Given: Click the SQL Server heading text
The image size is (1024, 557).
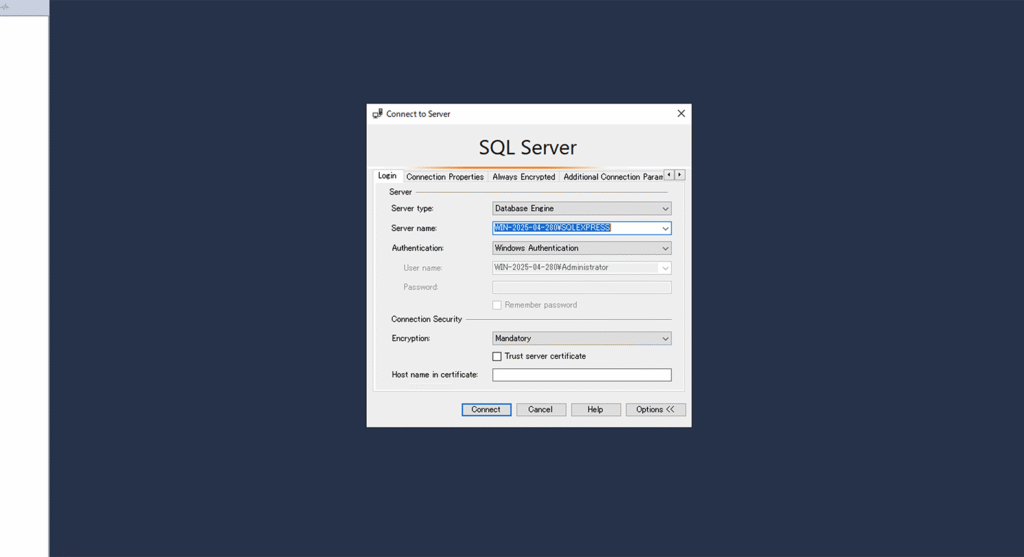Looking at the screenshot, I should click(x=528, y=147).
